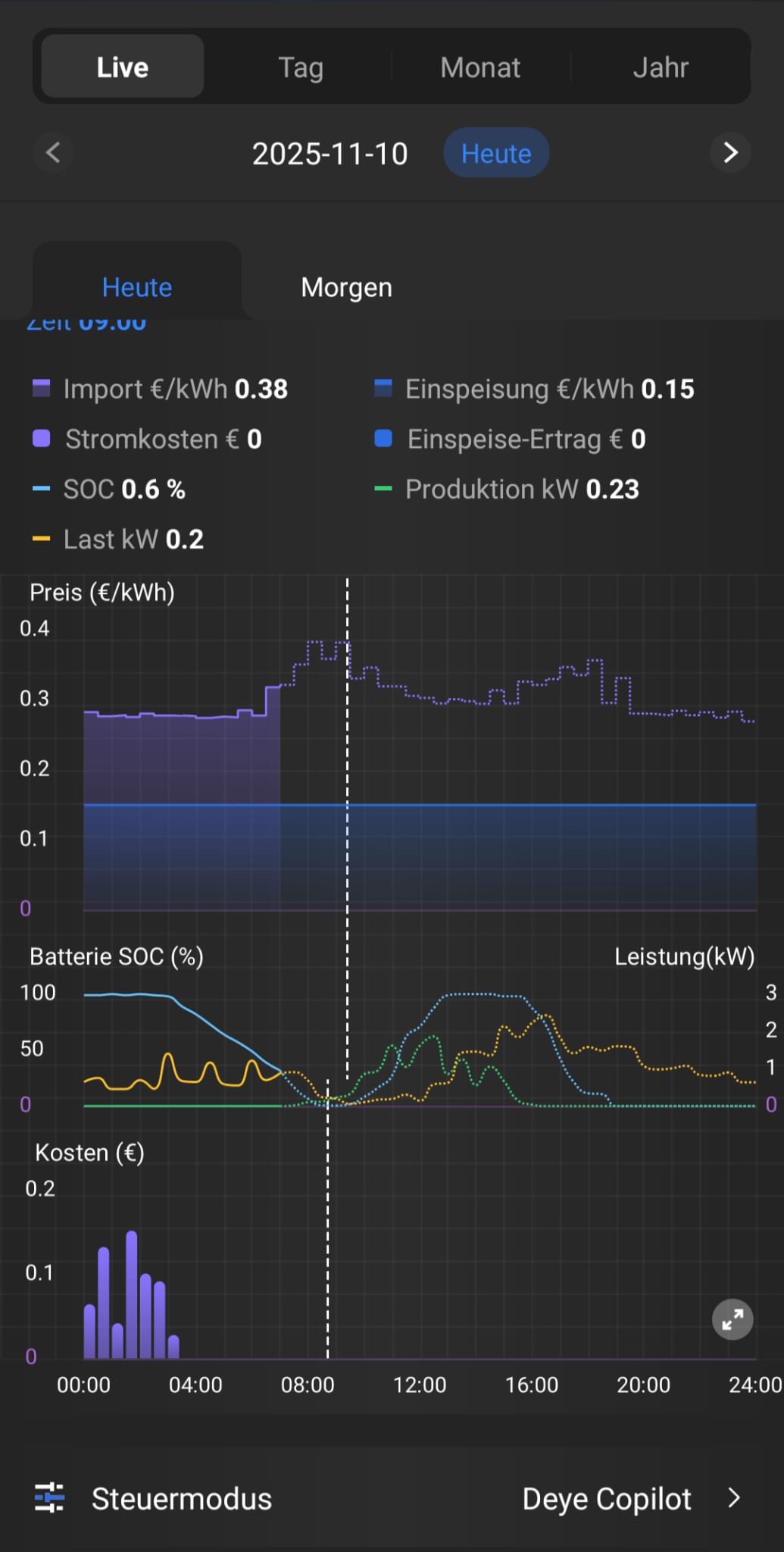Select the Jahr tab
This screenshot has width=784, height=1552.
coord(660,67)
